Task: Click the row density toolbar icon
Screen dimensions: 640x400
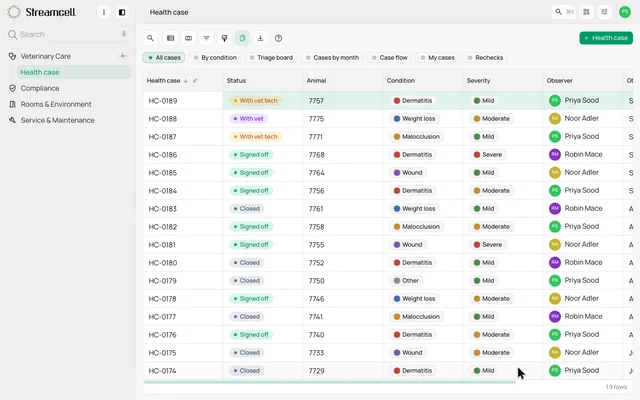Action: pos(170,38)
